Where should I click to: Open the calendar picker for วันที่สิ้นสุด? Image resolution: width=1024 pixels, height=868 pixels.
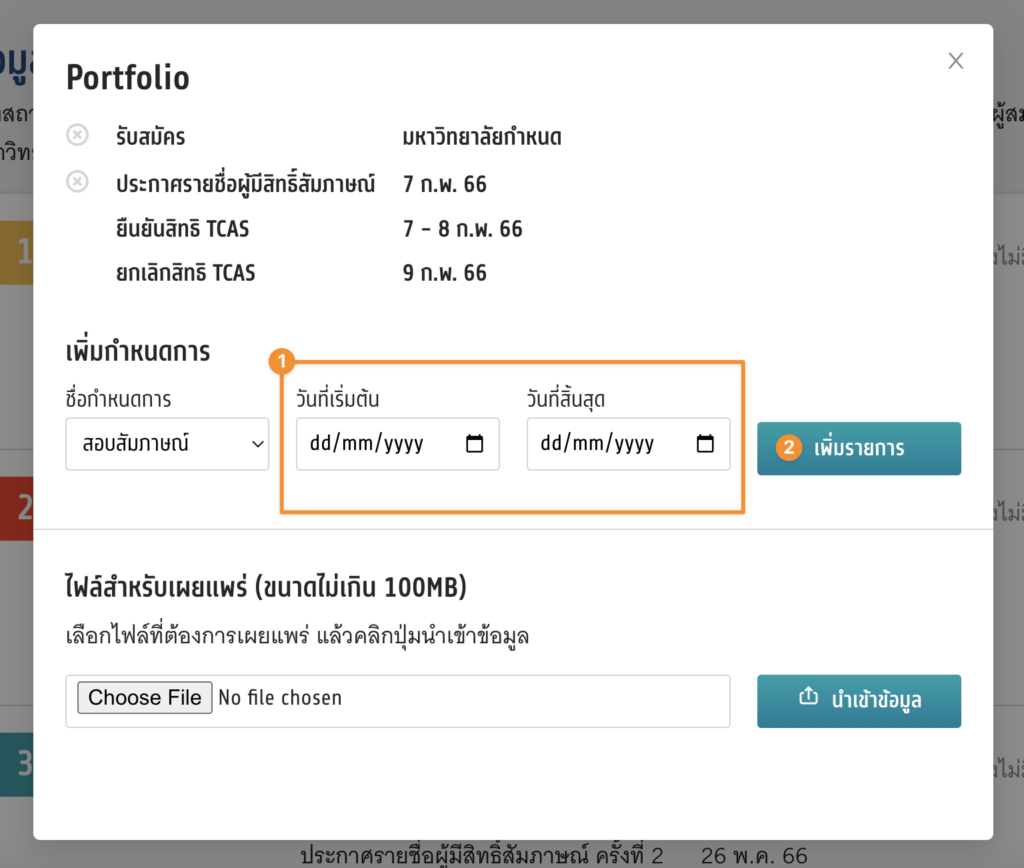tap(705, 444)
